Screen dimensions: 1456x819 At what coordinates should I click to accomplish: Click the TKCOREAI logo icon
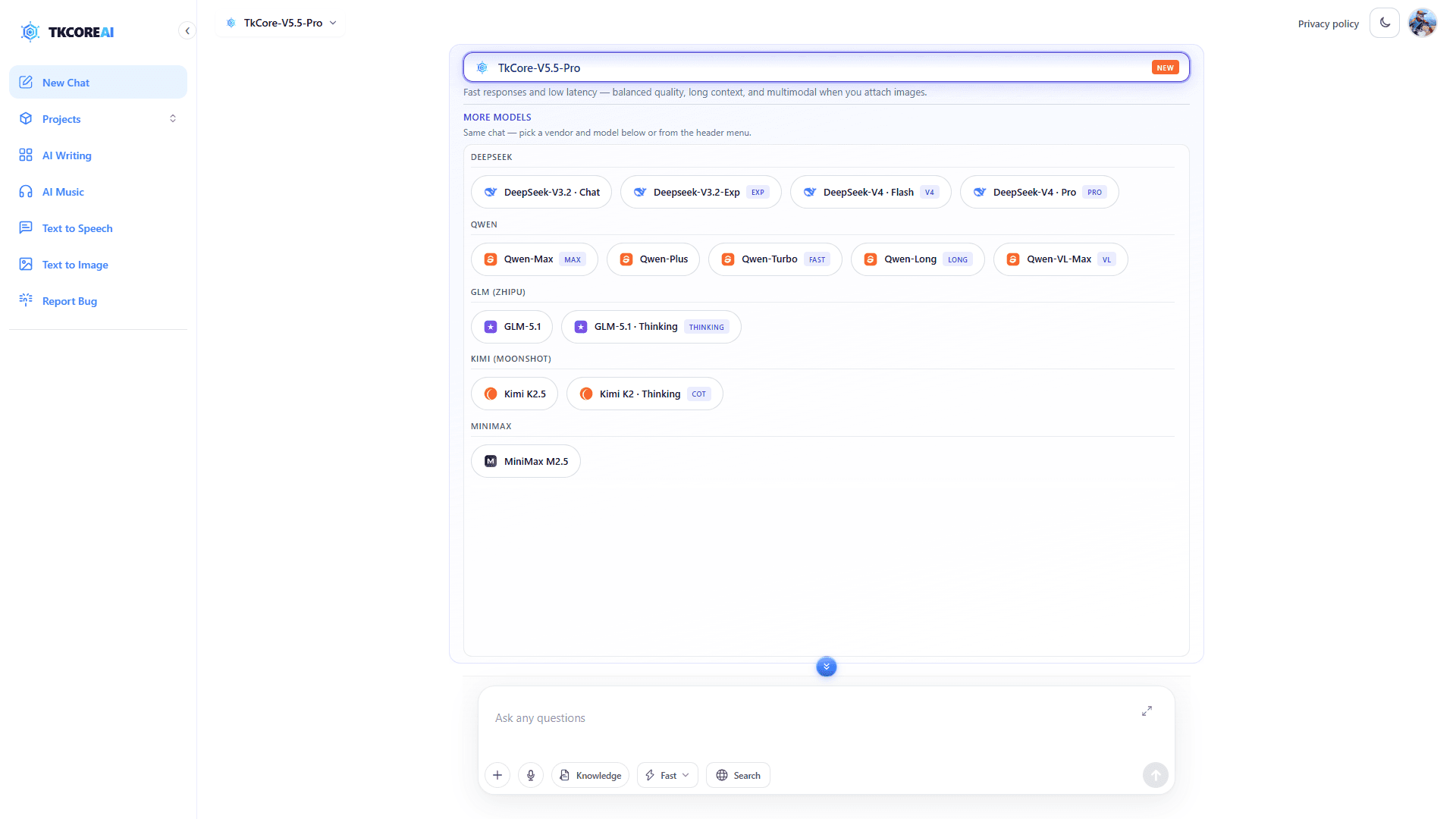30,32
